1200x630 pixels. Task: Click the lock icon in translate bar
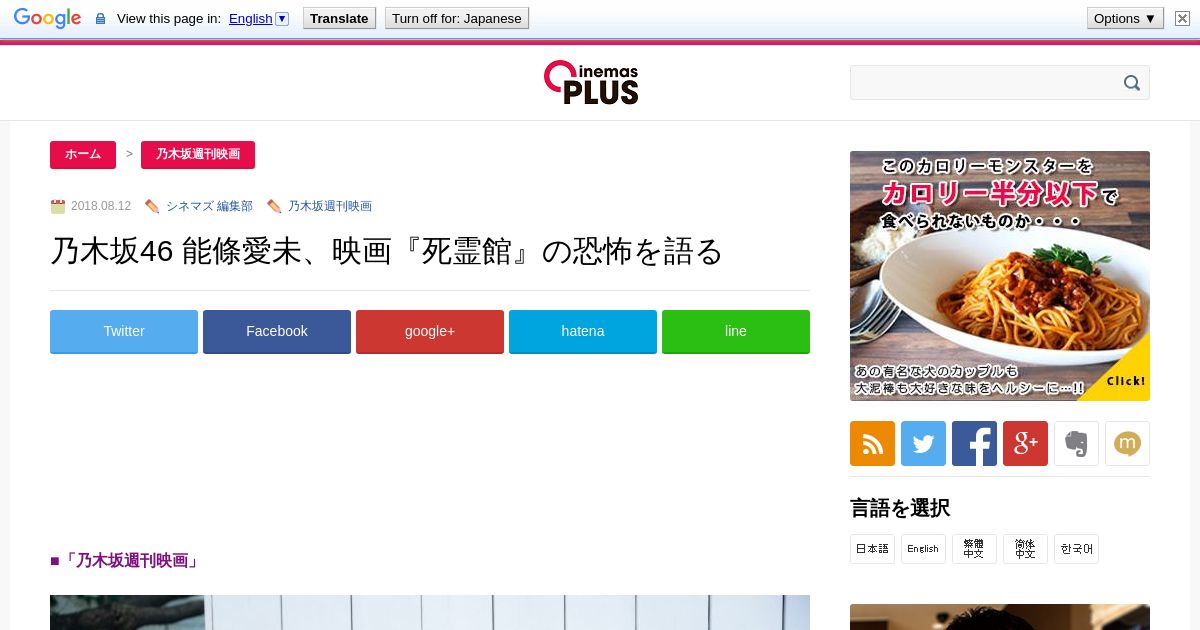[x=100, y=18]
